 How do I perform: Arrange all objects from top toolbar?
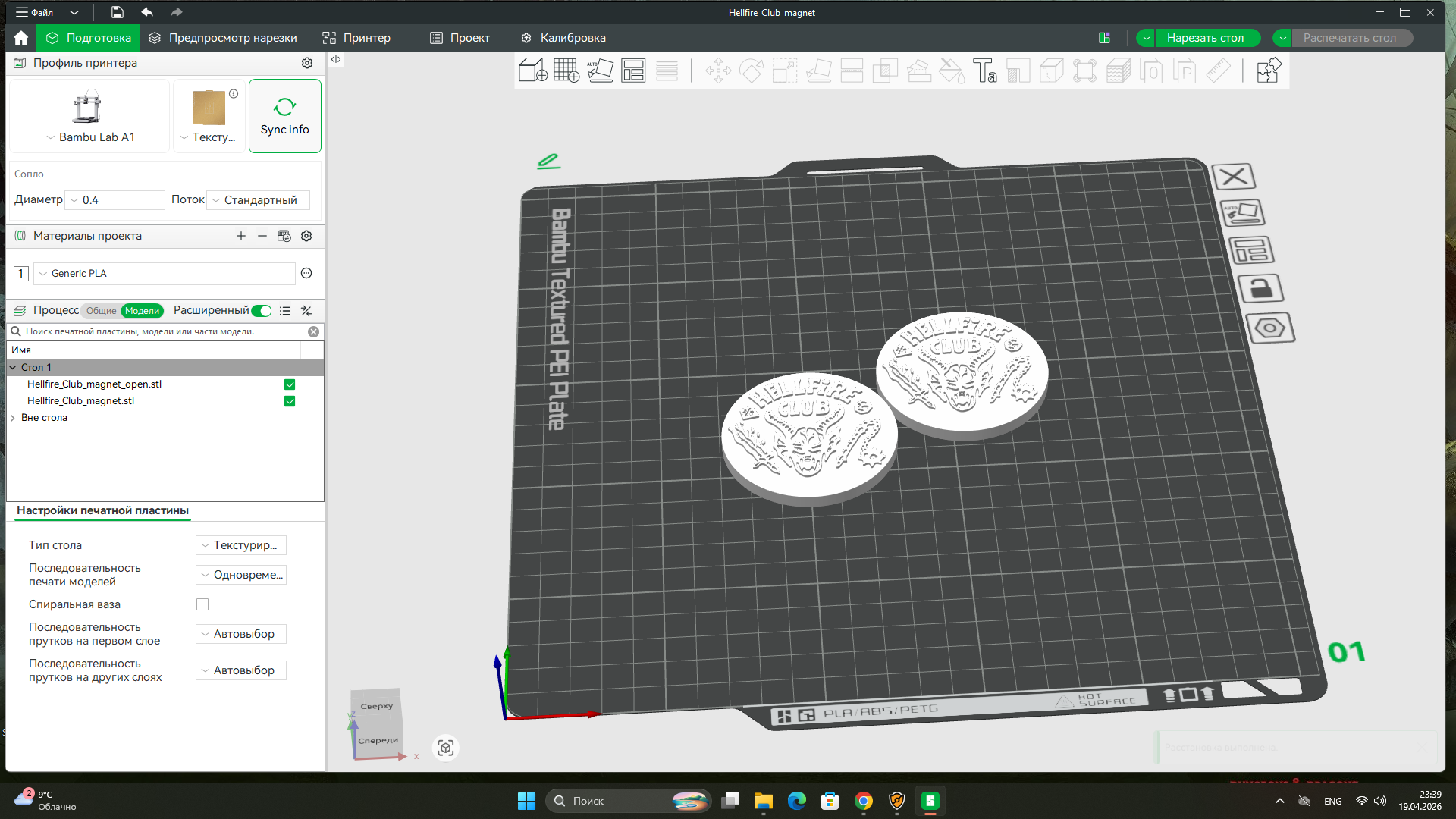[x=633, y=71]
